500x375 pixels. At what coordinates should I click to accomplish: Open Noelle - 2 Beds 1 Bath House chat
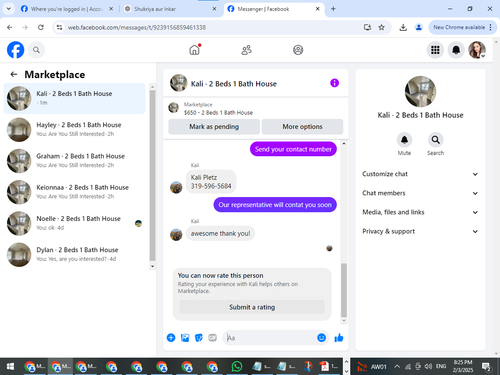75,223
